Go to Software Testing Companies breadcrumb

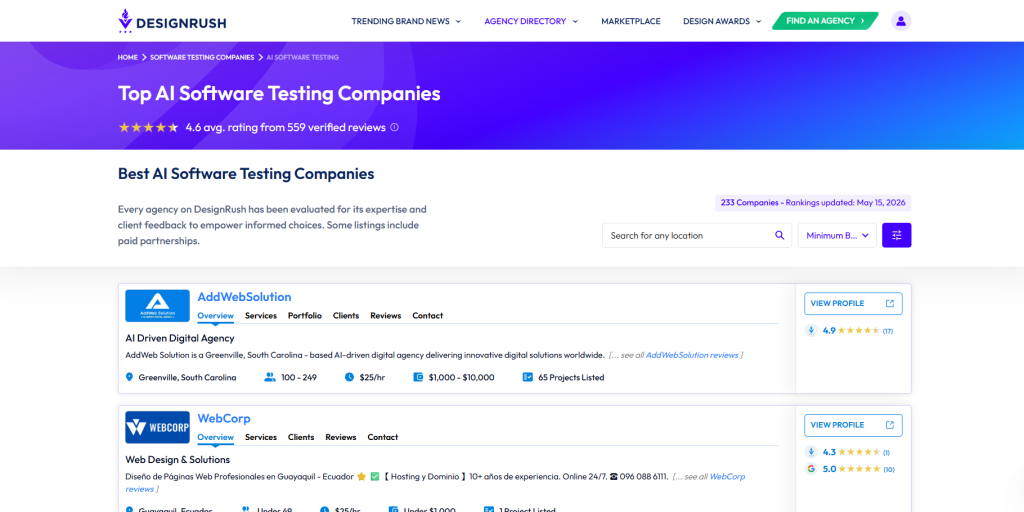202,57
